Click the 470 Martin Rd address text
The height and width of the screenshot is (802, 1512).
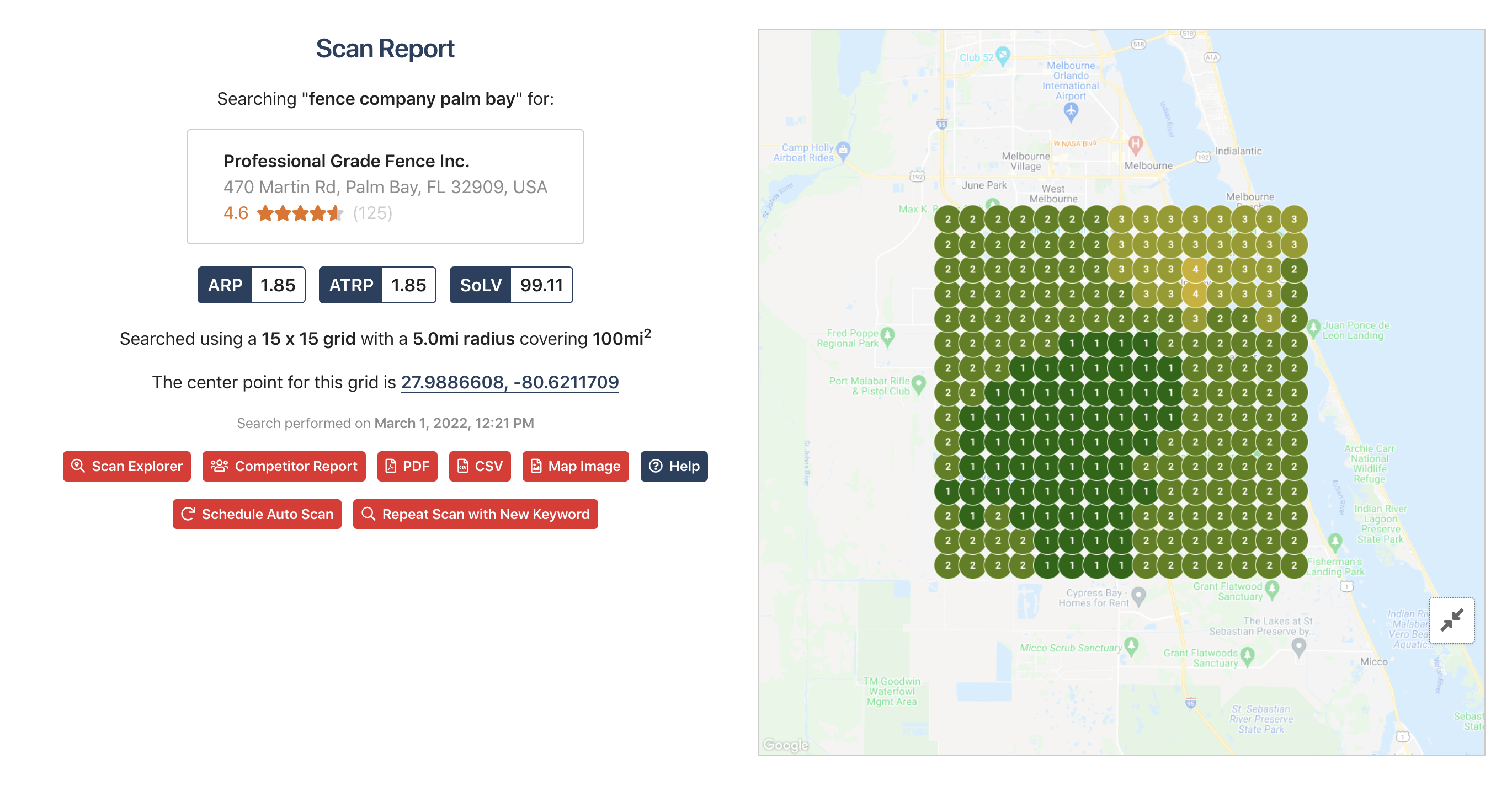pyautogui.click(x=386, y=186)
